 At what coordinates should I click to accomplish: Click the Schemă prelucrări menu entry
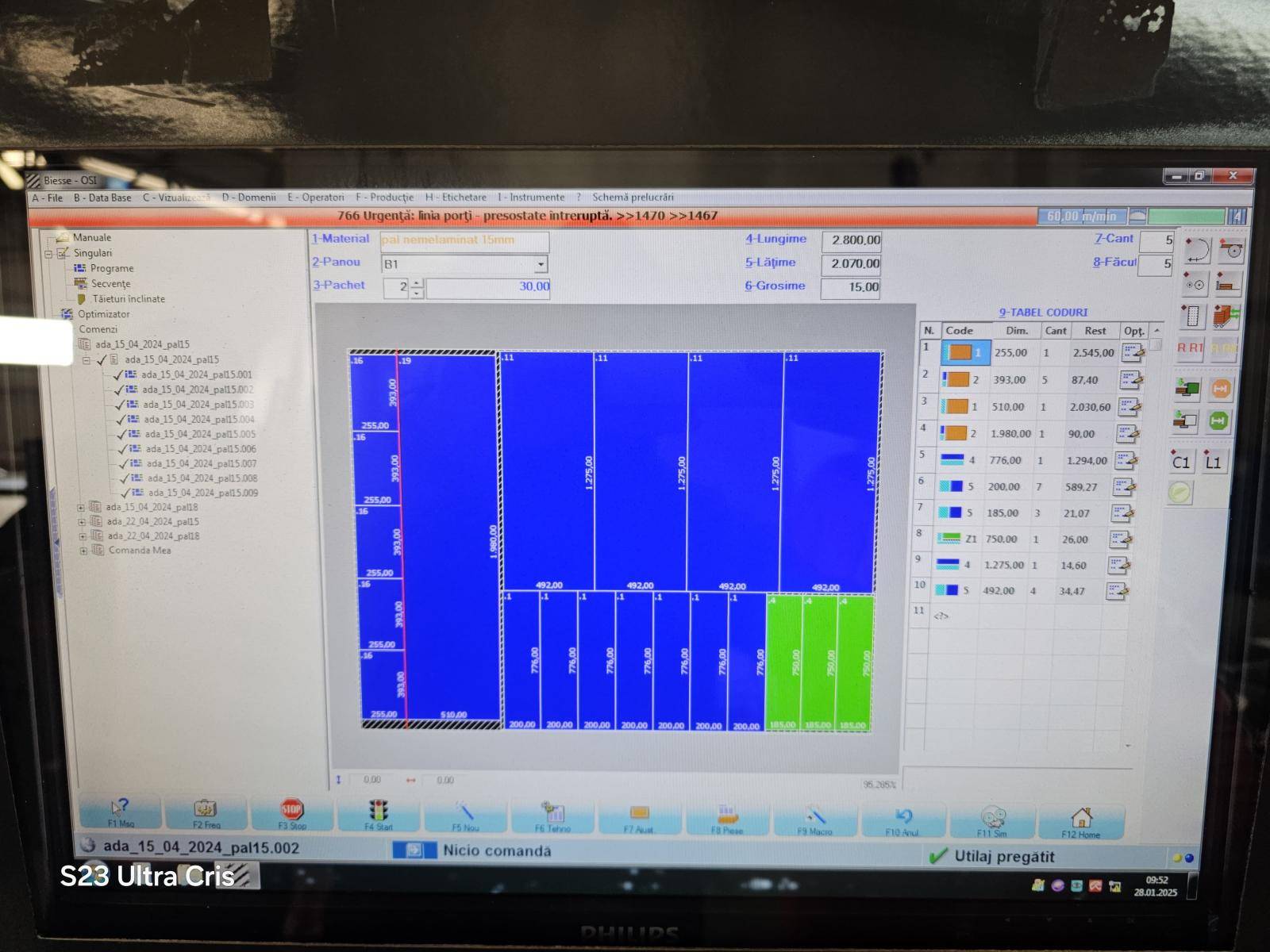click(x=632, y=198)
